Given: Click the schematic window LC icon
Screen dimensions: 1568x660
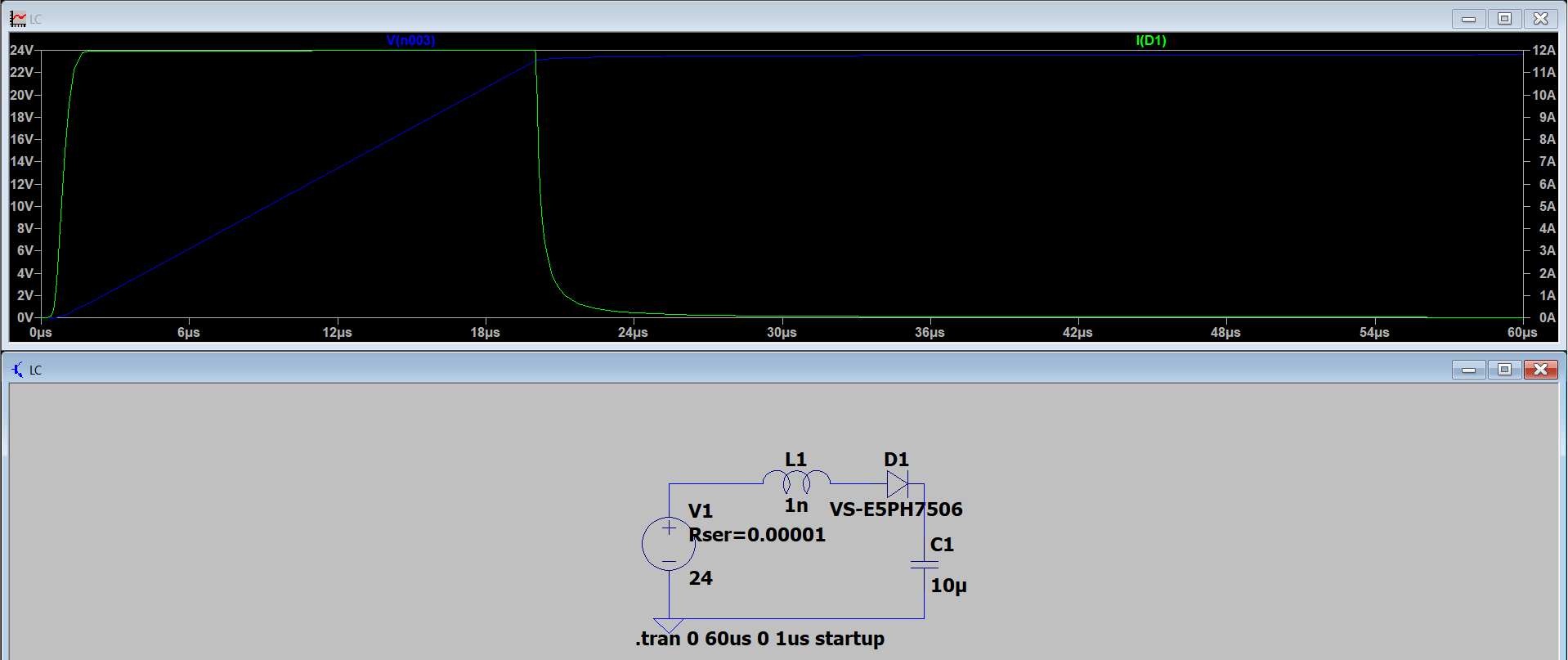Looking at the screenshot, I should (18, 370).
